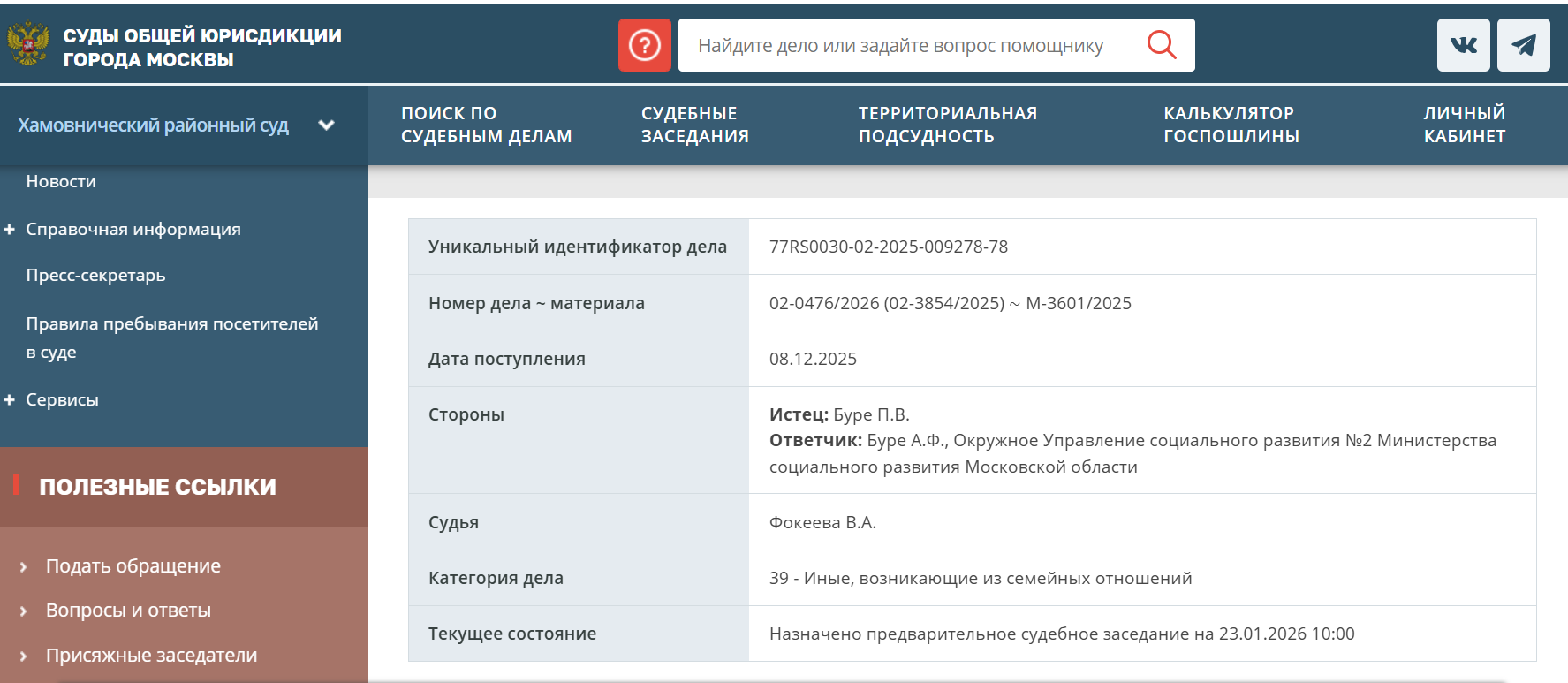Click the arrow beside Присяжные заседатели
Image resolution: width=1568 pixels, height=683 pixels.
click(x=23, y=656)
